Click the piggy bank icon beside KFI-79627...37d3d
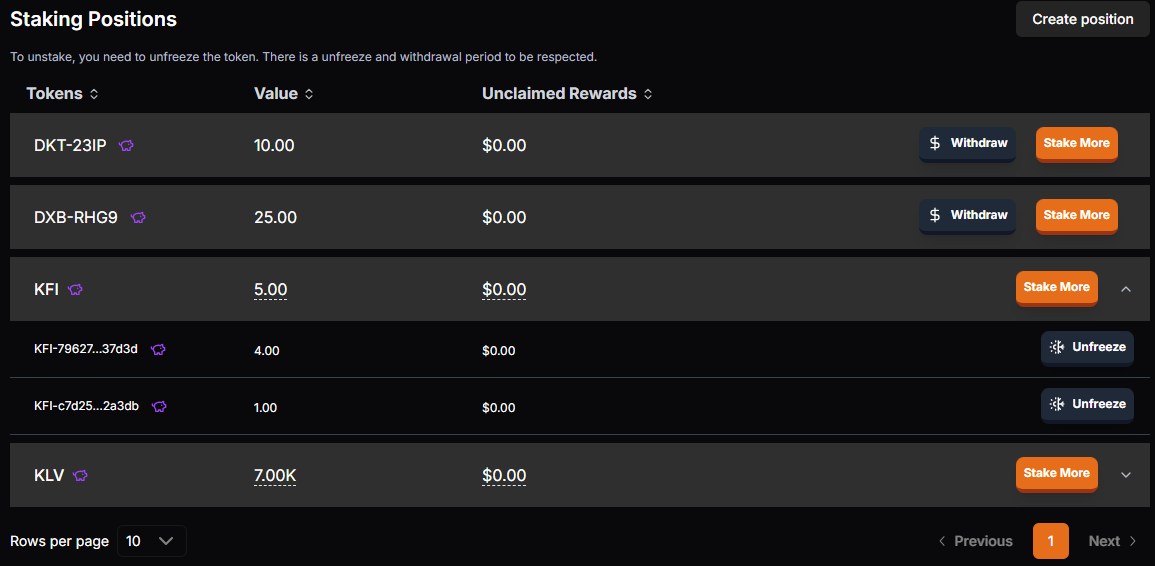1155x566 pixels. pyautogui.click(x=158, y=349)
